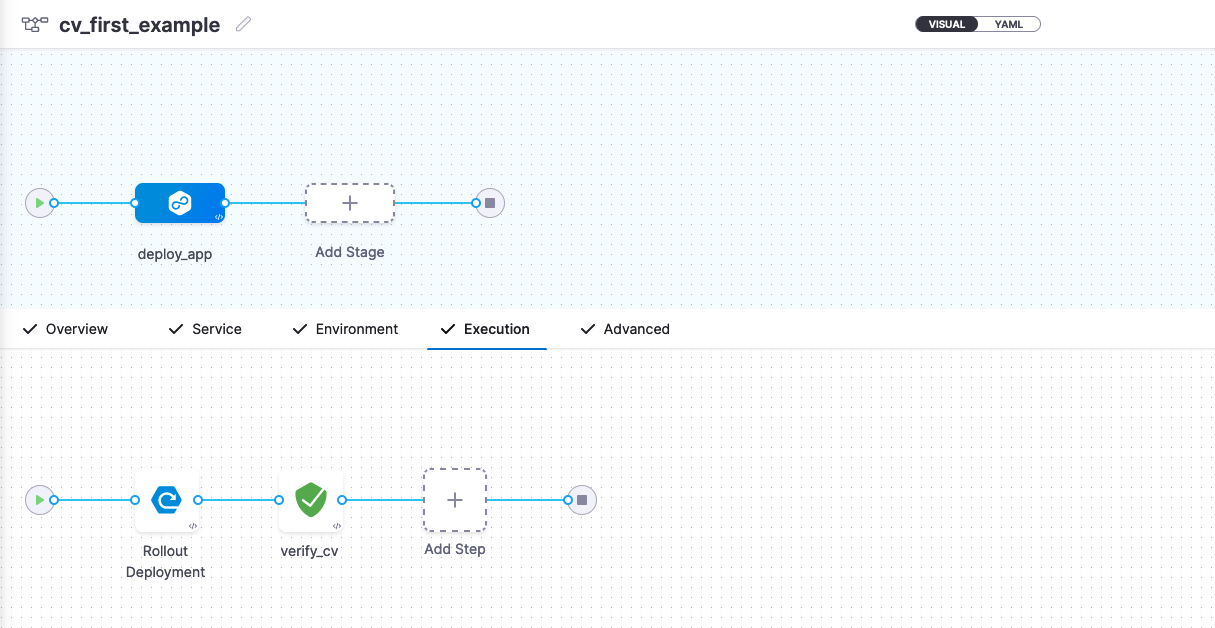Open the verify_cv step node
The width and height of the screenshot is (1215, 628).
coord(310,499)
